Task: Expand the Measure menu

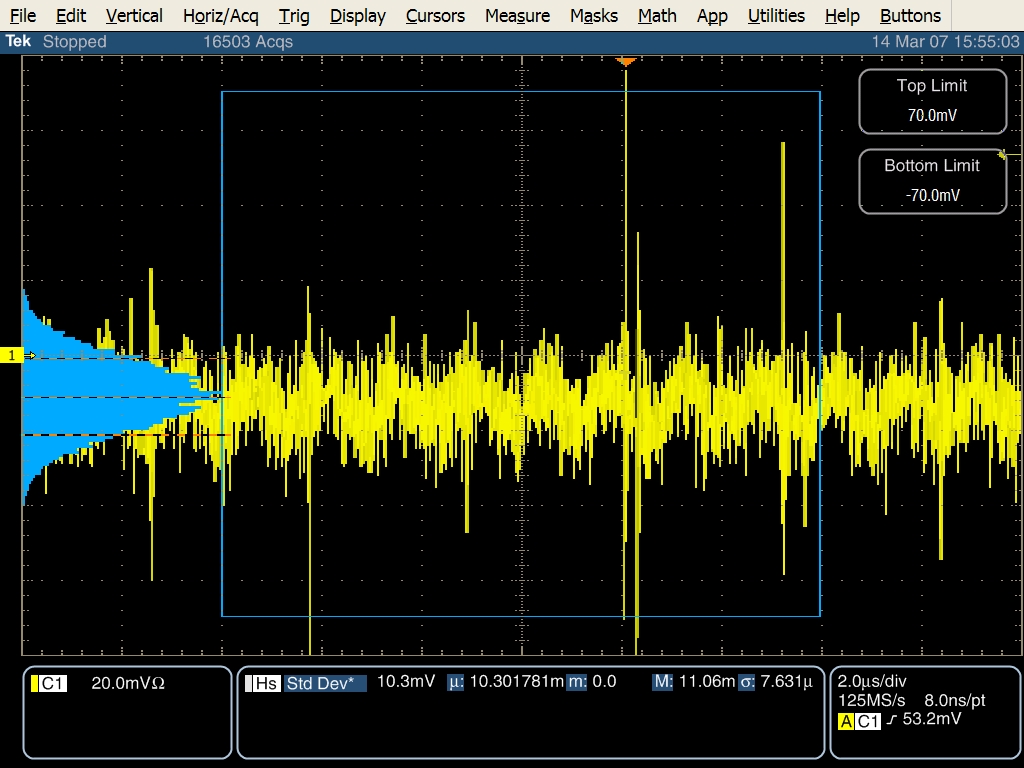Action: click(x=517, y=16)
